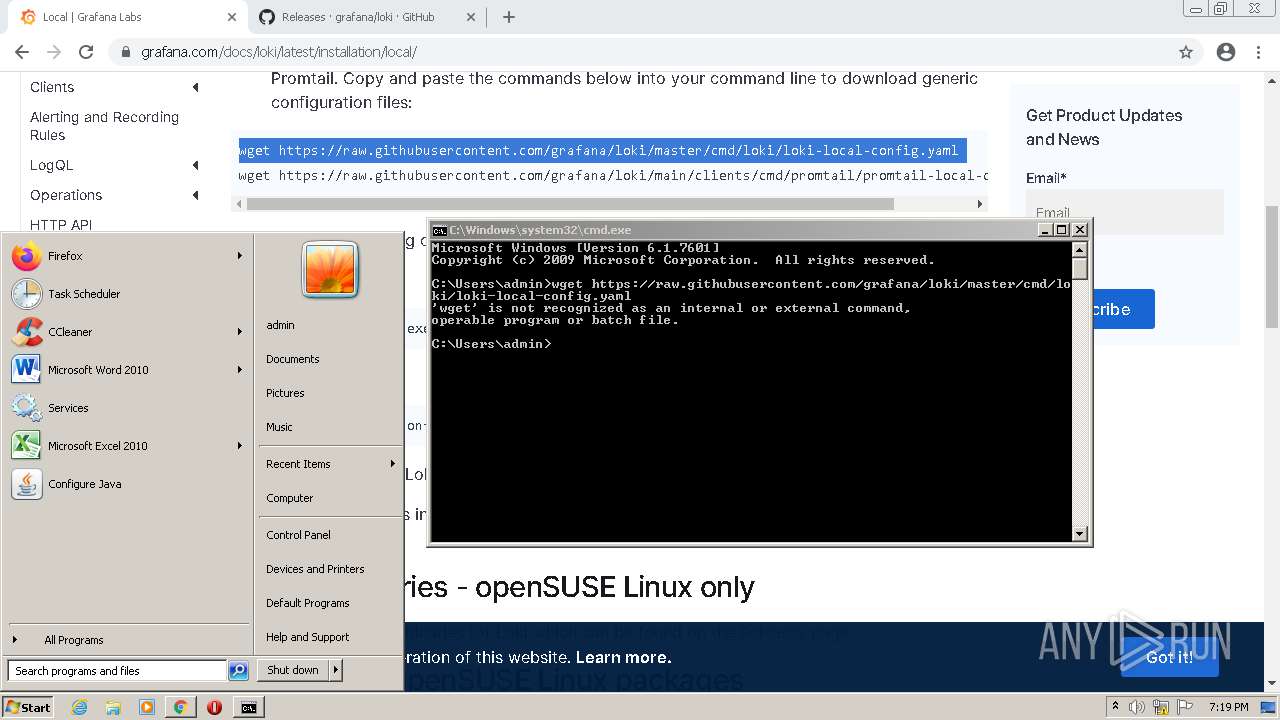Click the search magnifier icon in Start menu
Viewport: 1280px width, 720px height.
[238, 671]
